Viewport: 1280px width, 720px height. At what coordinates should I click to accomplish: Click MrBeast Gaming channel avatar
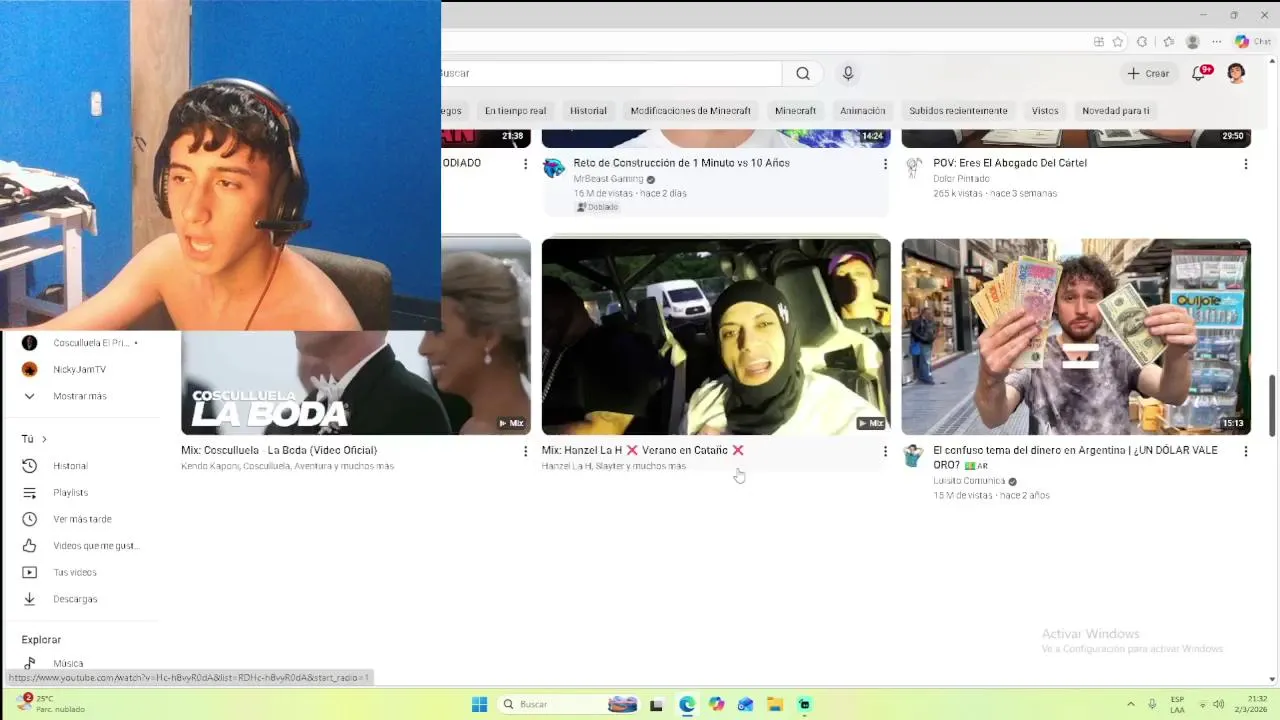pyautogui.click(x=554, y=168)
